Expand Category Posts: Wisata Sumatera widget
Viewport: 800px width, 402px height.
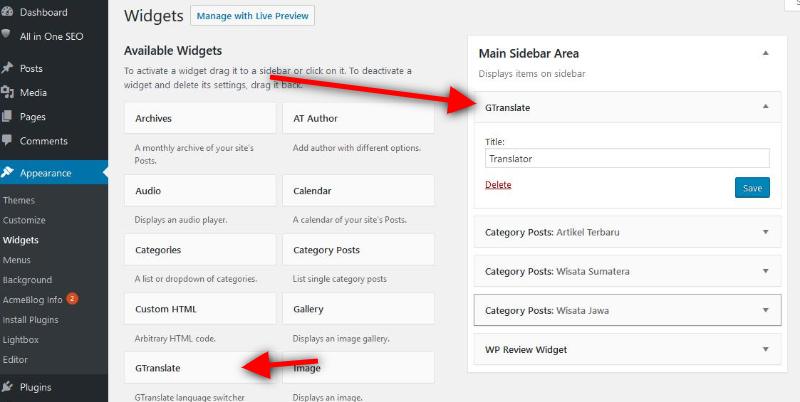click(765, 271)
